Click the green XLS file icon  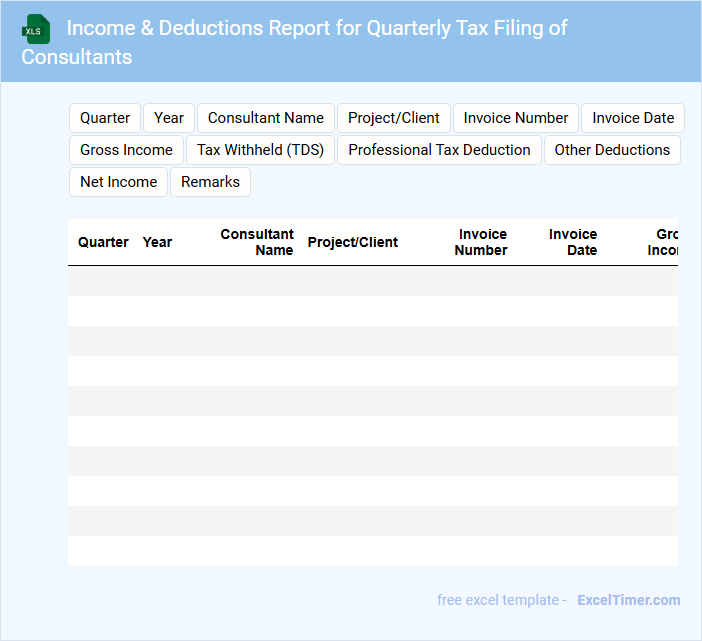[36, 29]
